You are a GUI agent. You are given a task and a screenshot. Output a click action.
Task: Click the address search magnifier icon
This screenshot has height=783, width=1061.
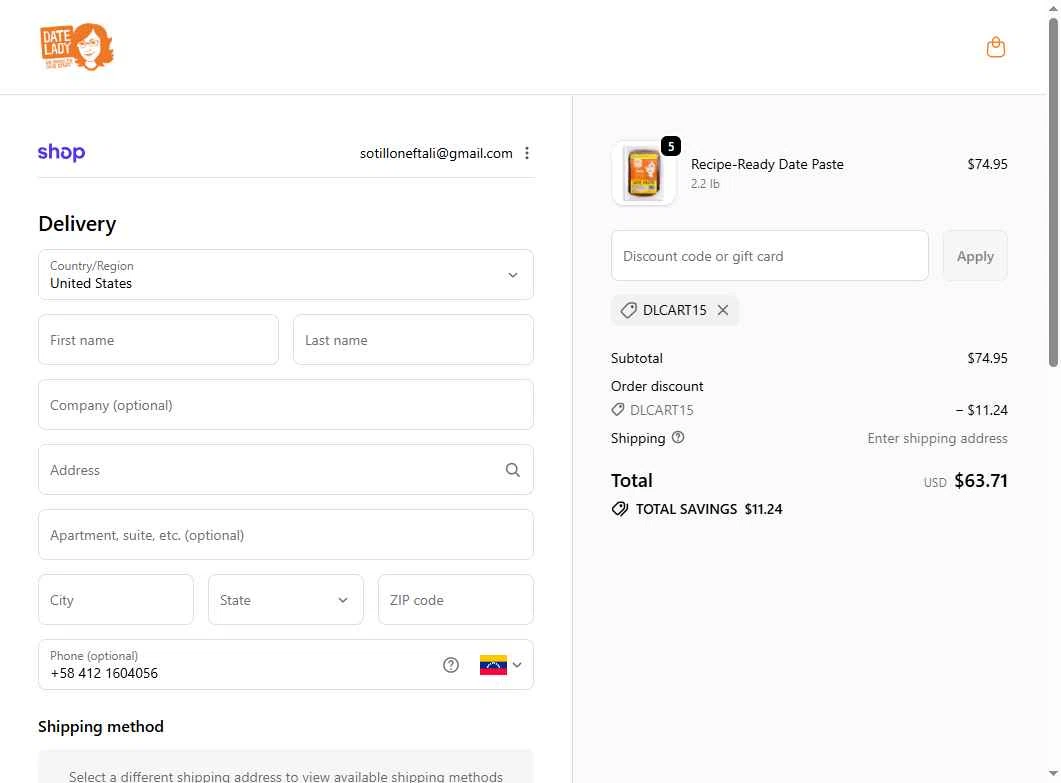[x=512, y=470]
